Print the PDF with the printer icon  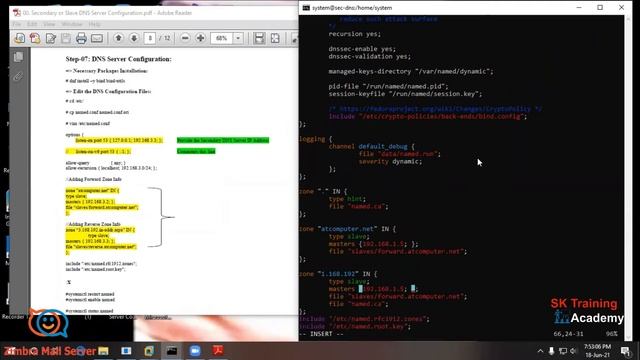point(81,38)
